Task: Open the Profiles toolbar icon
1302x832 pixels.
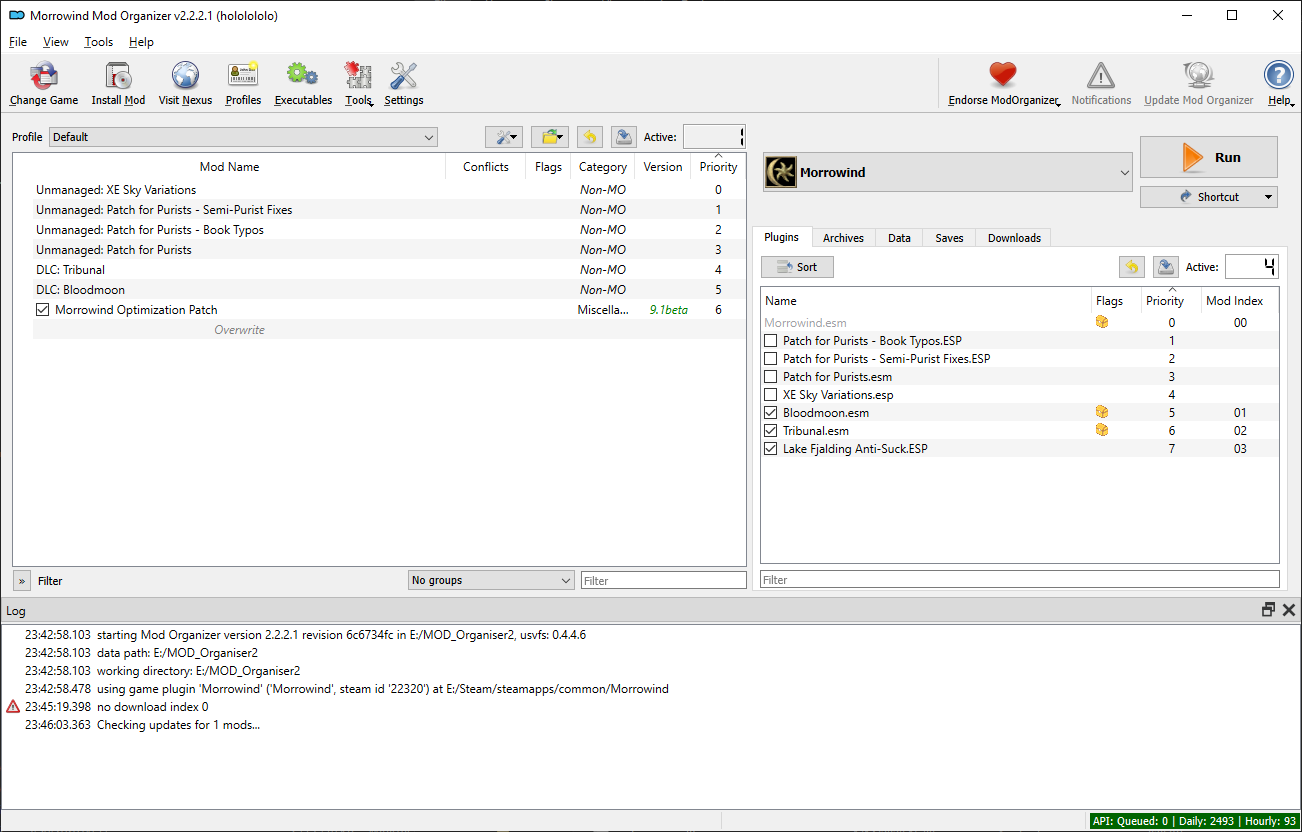Action: pos(243,76)
